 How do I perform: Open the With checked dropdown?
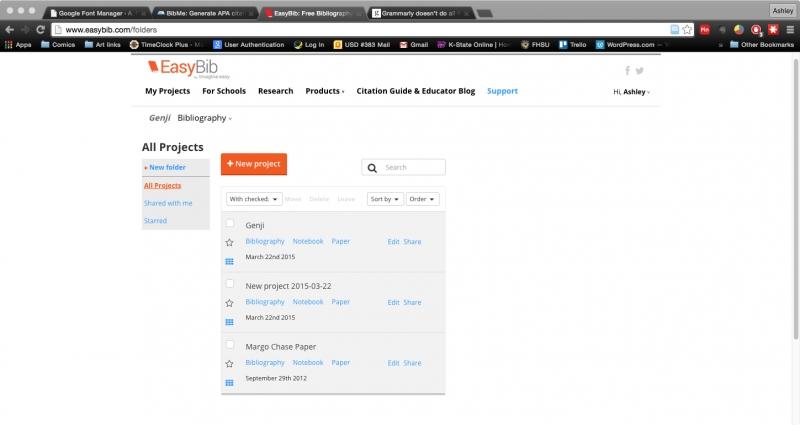coord(254,199)
